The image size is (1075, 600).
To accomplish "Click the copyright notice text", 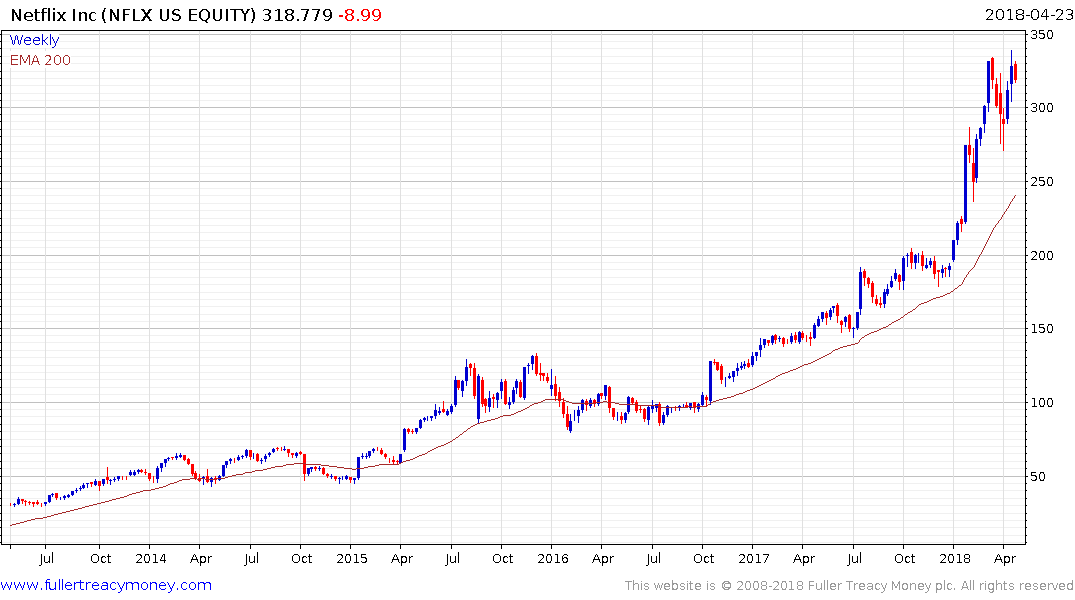I will (849, 586).
